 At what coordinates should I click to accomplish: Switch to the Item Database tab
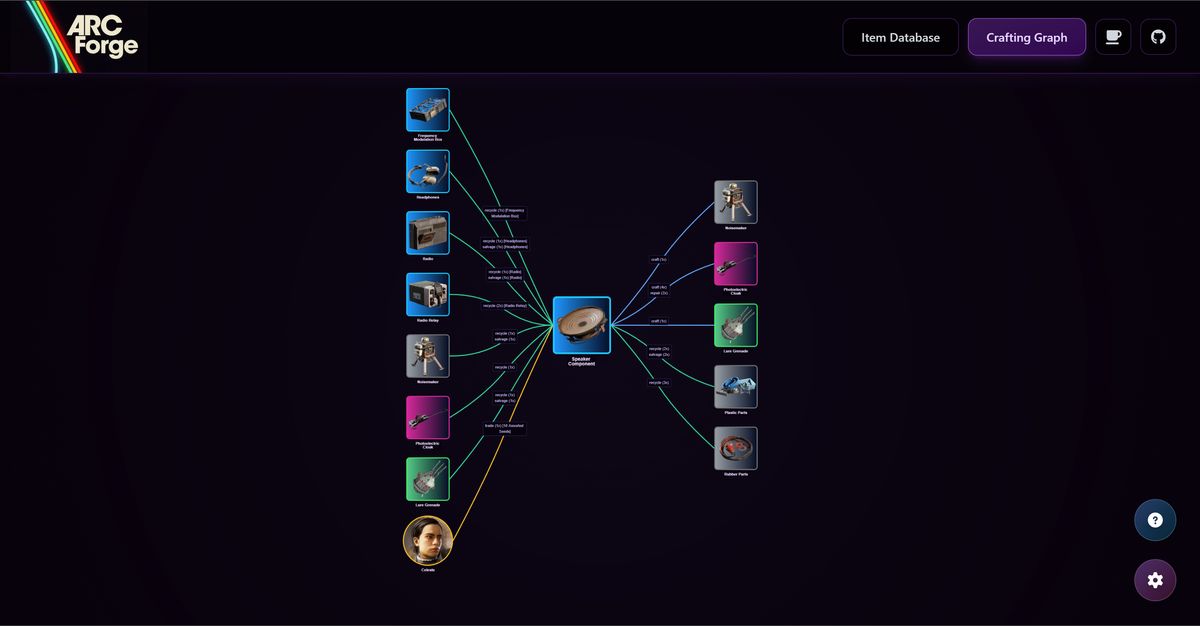click(900, 36)
